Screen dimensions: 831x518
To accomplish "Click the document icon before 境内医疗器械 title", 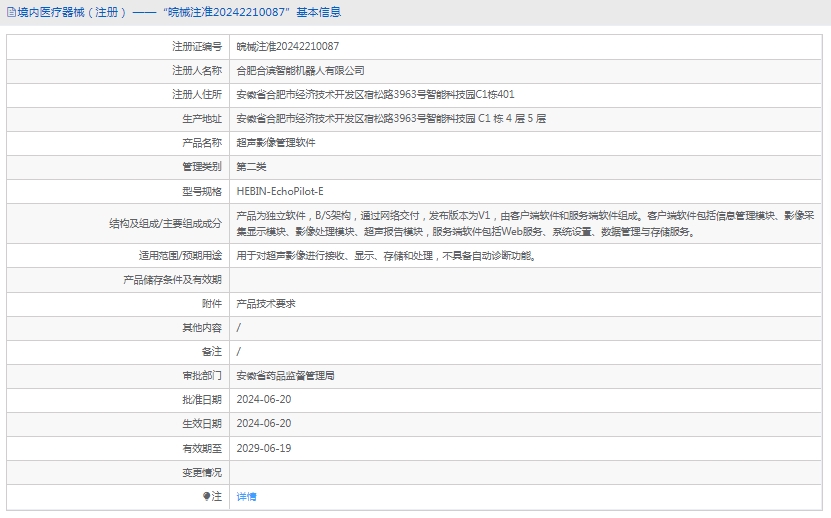I will tap(10, 13).
